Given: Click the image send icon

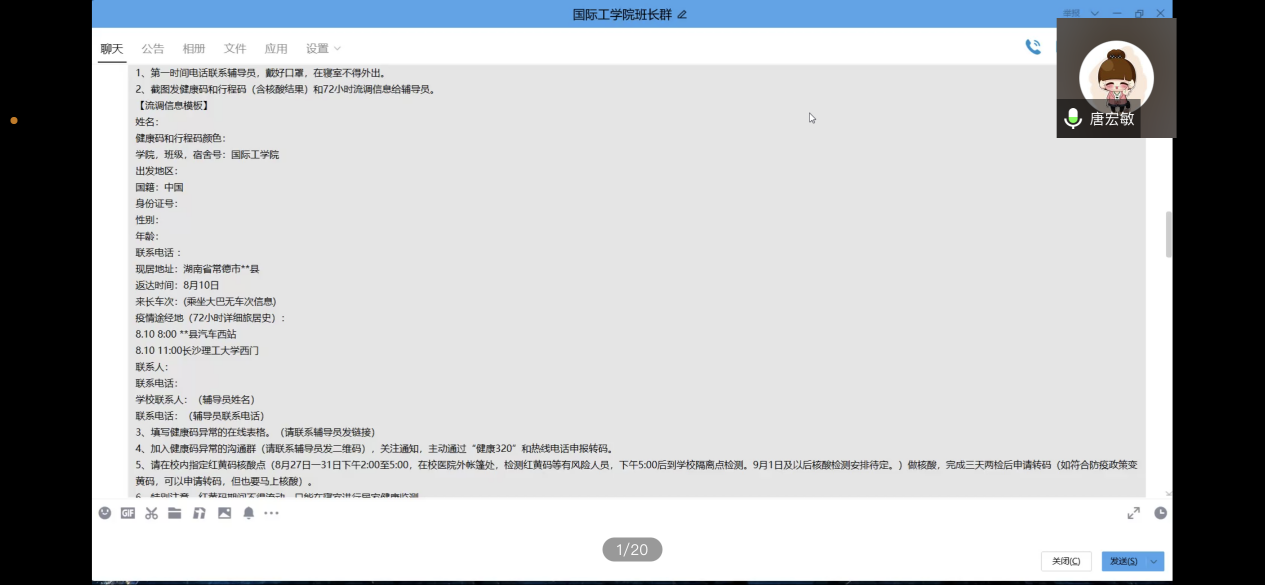Looking at the screenshot, I should pos(224,513).
